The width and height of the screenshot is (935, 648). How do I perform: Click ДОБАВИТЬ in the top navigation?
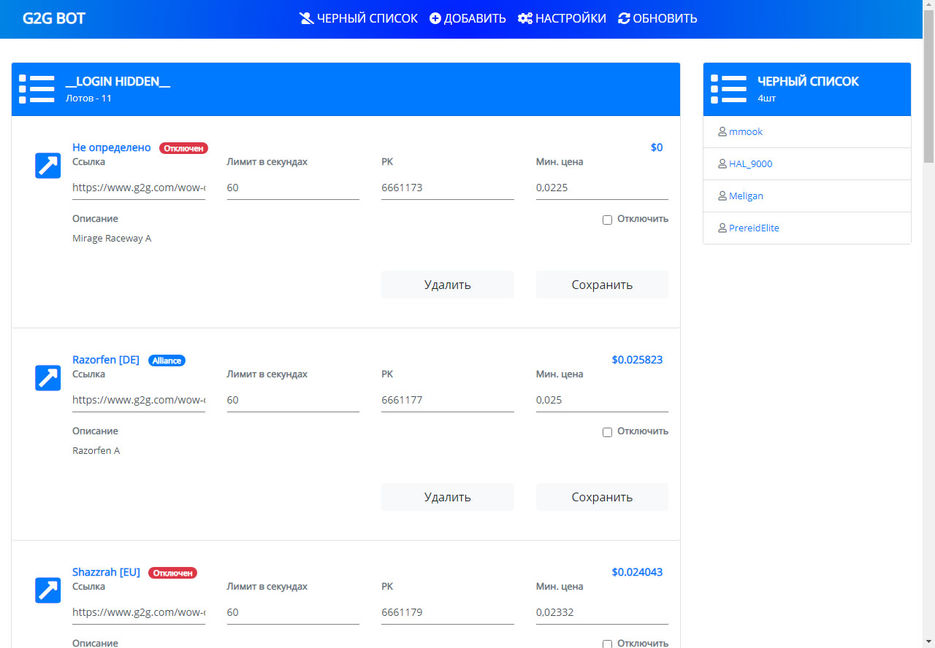pyautogui.click(x=468, y=18)
